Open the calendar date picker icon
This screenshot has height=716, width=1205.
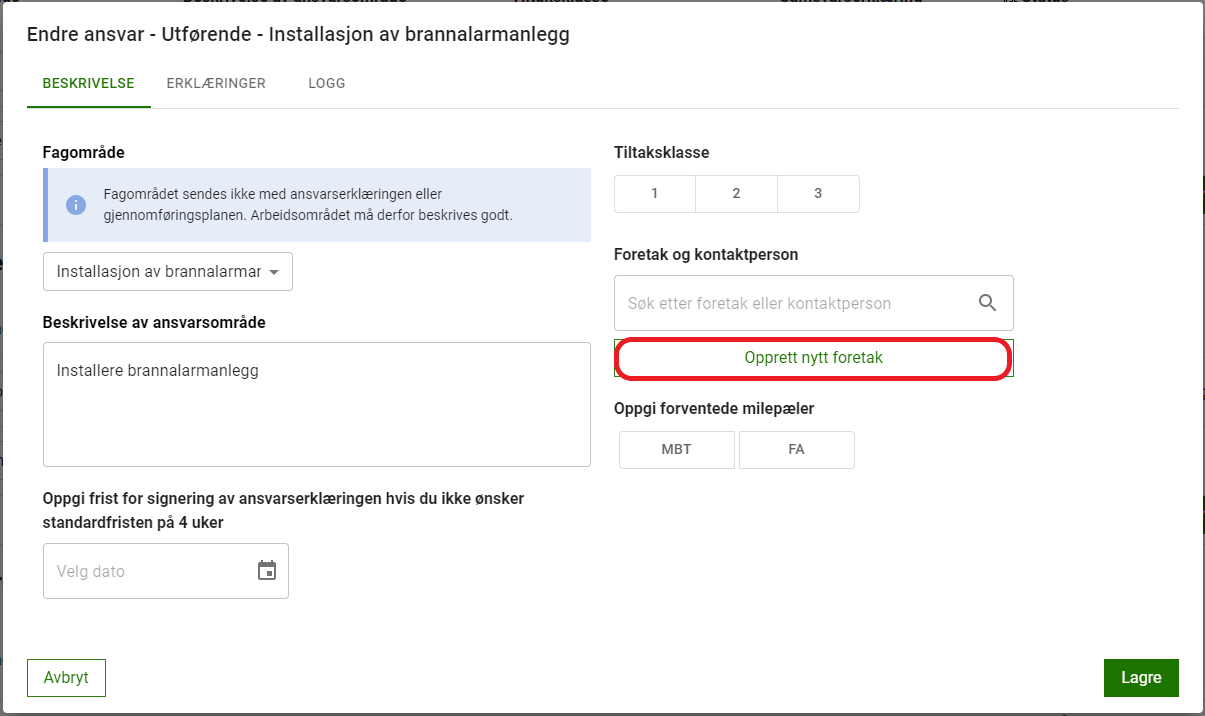click(x=267, y=571)
